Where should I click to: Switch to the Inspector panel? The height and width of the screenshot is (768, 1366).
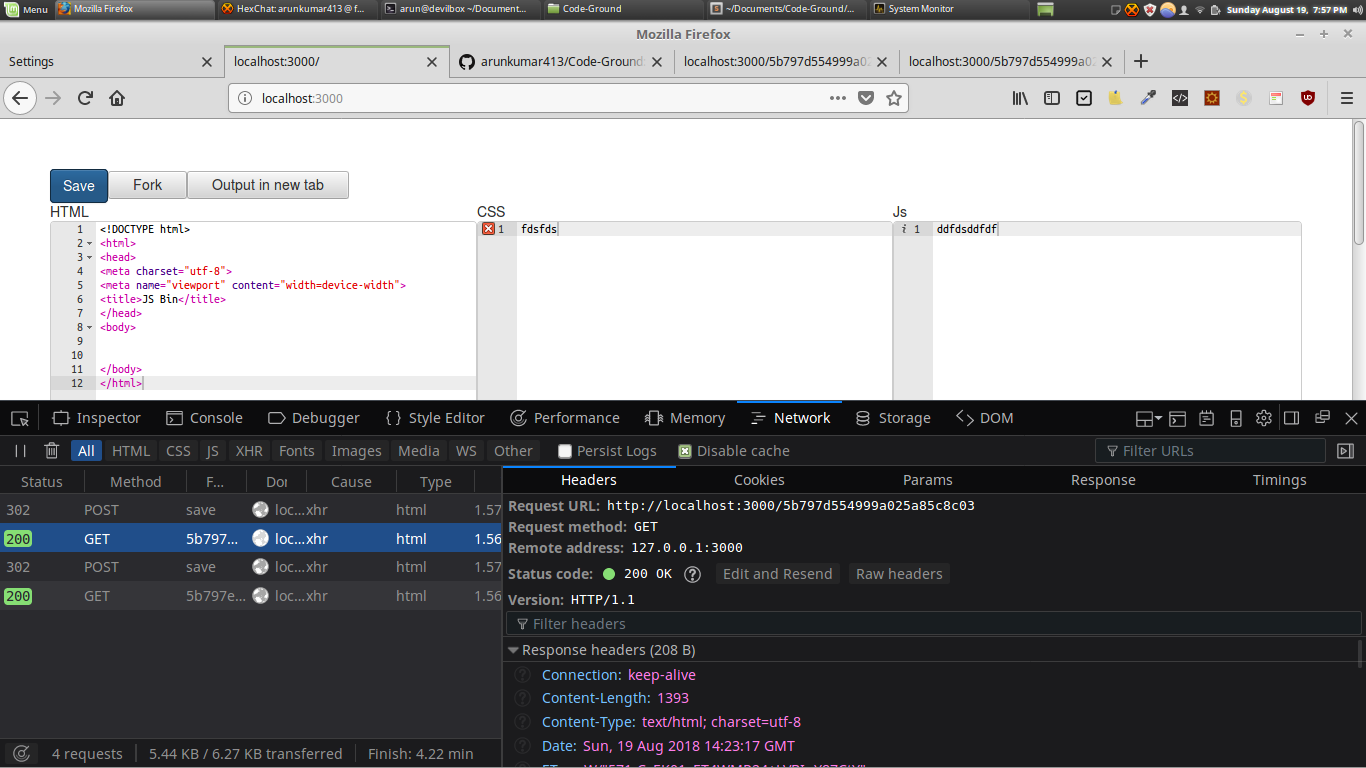click(x=97, y=418)
